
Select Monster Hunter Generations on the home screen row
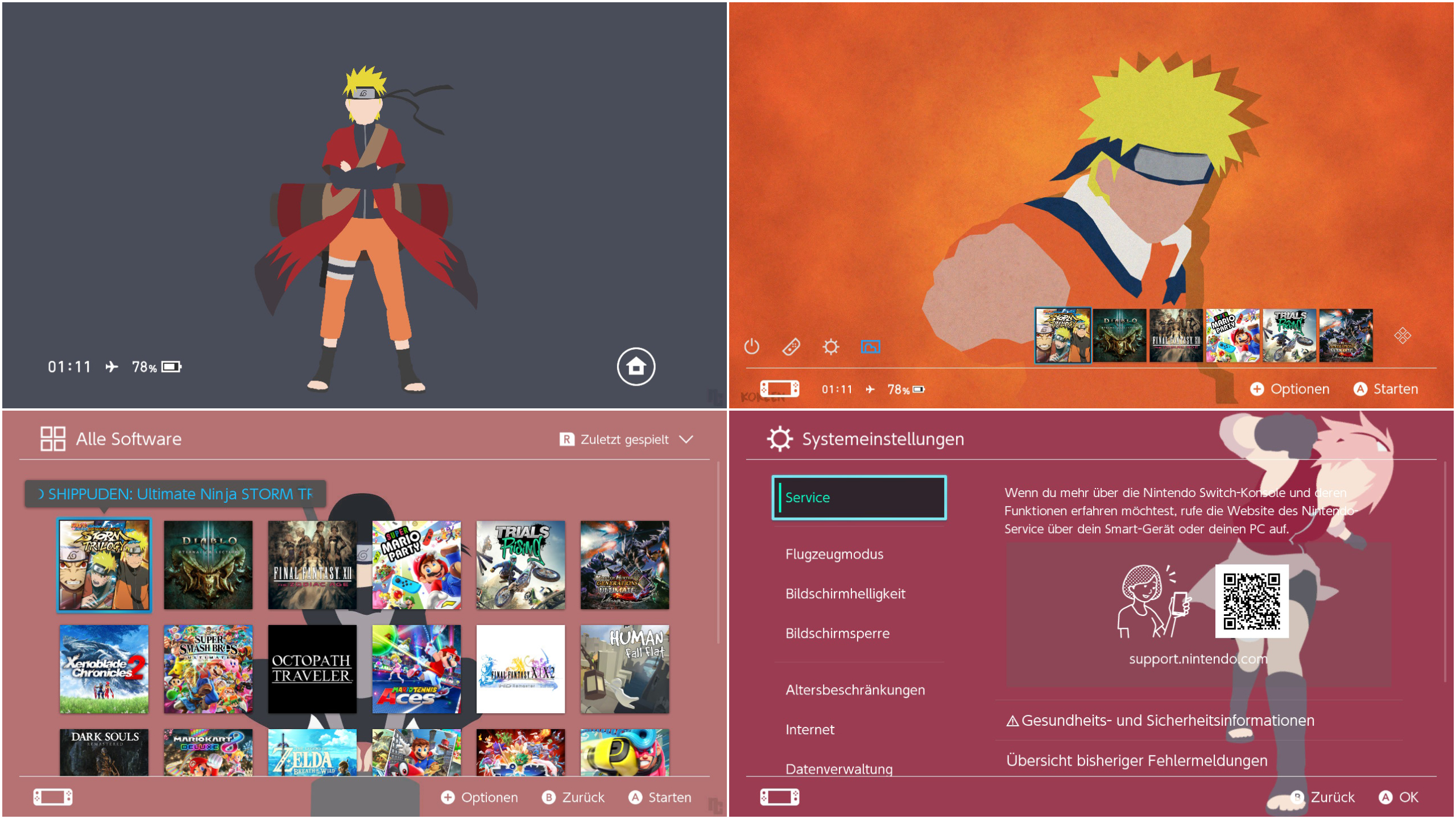(x=1346, y=336)
